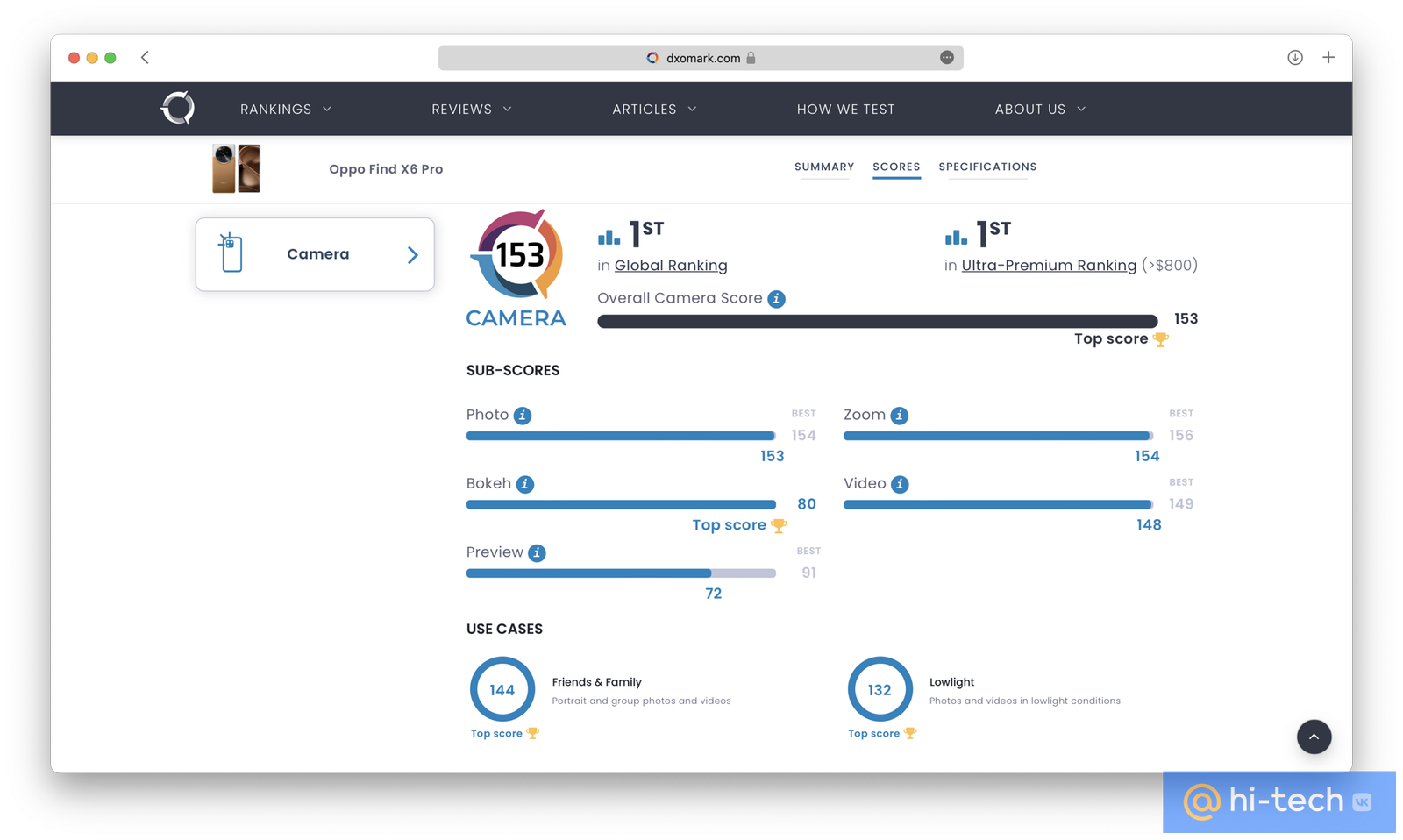Click the Bokeh score value 80

point(807,504)
